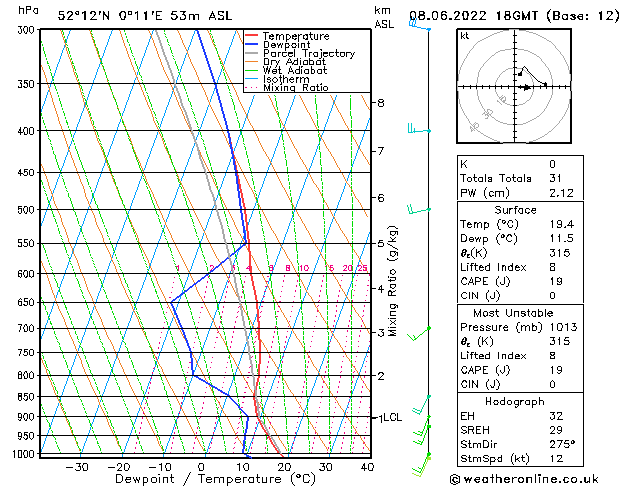Click the EH value 32
629x486 pixels.
click(x=556, y=416)
